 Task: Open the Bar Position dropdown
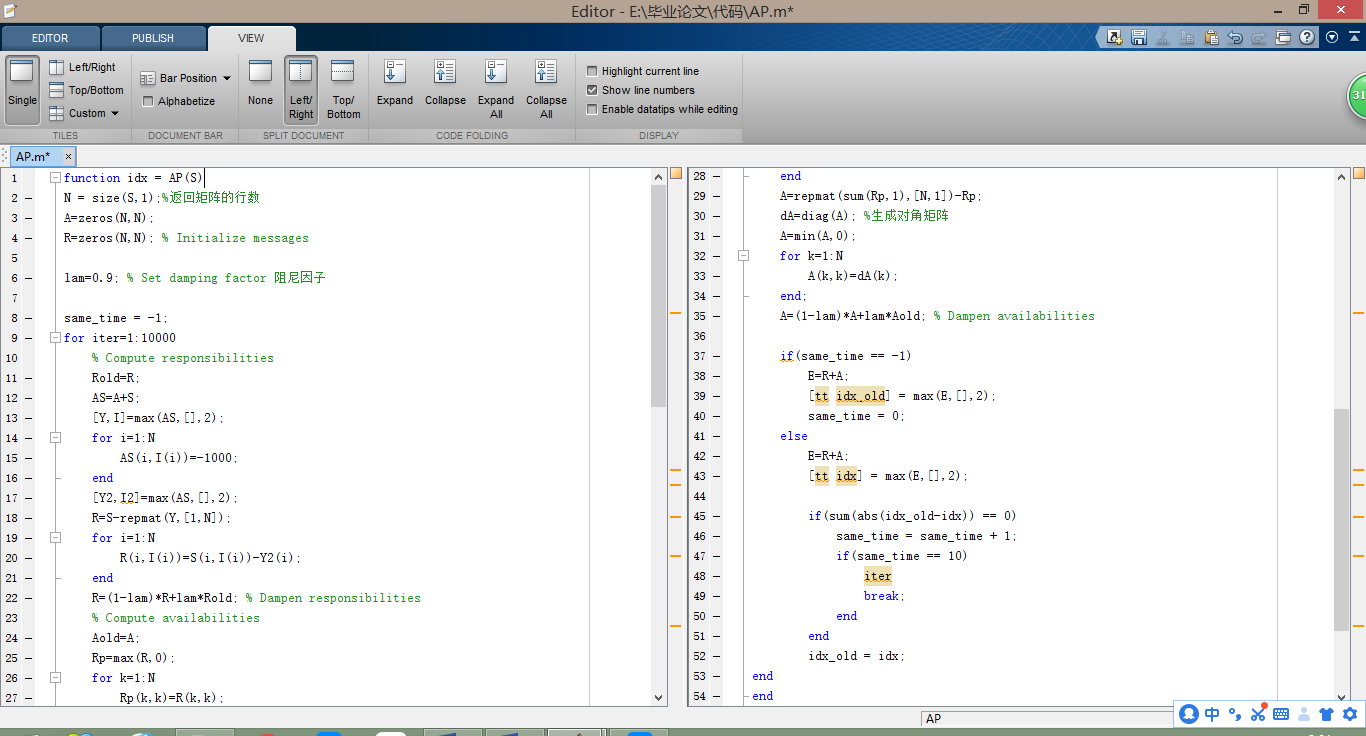[187, 78]
